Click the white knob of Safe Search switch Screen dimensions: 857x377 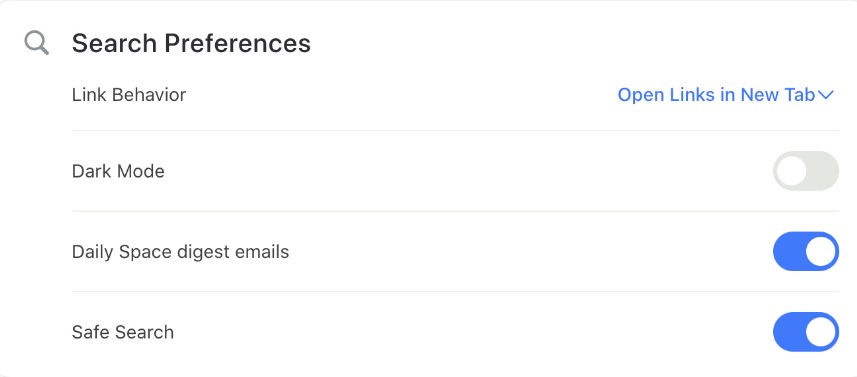821,332
